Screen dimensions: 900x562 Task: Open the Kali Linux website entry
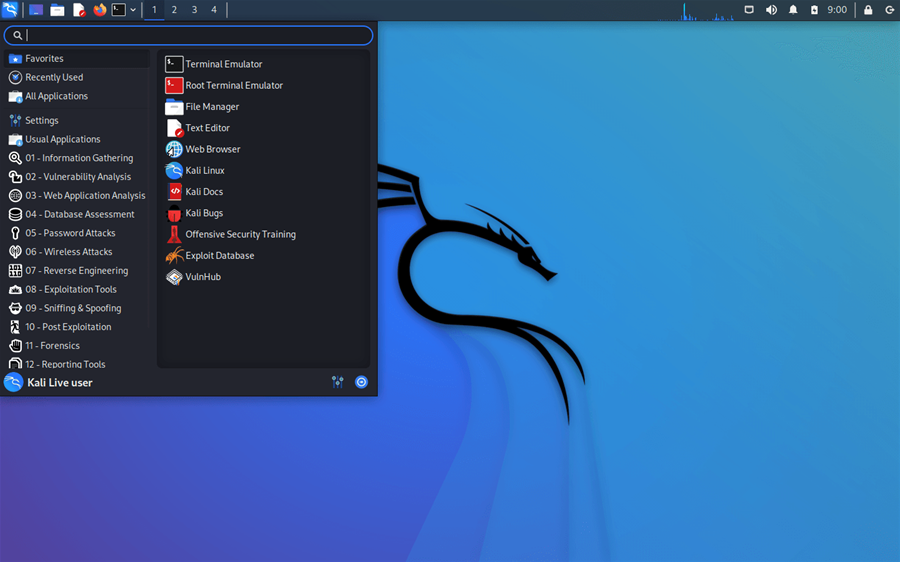tap(263, 170)
